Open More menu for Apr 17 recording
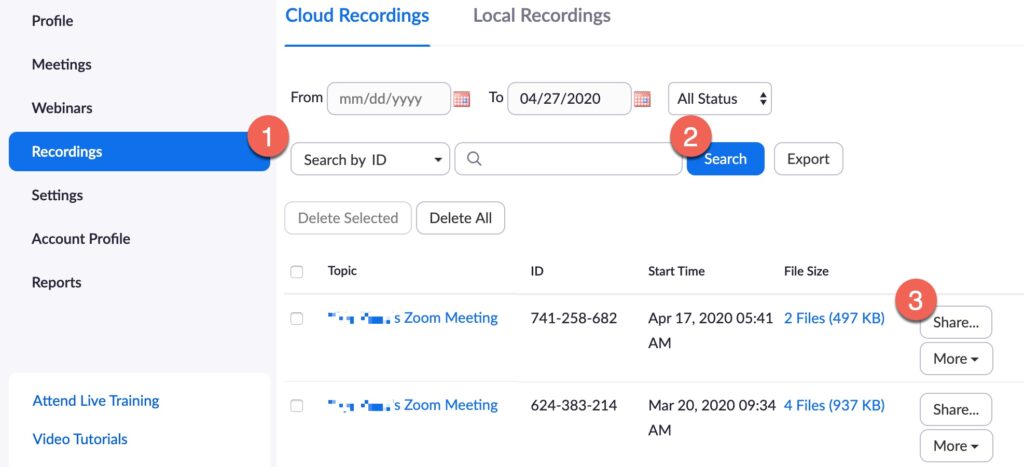The height and width of the screenshot is (467, 1024). click(x=956, y=359)
